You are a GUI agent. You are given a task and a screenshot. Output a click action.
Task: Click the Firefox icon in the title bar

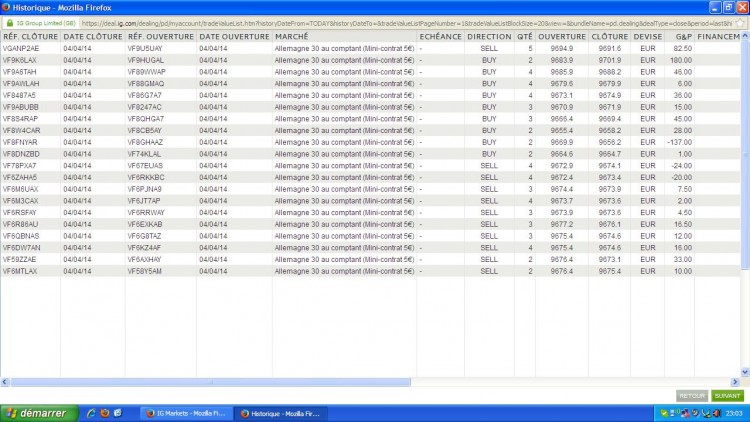coord(6,7)
